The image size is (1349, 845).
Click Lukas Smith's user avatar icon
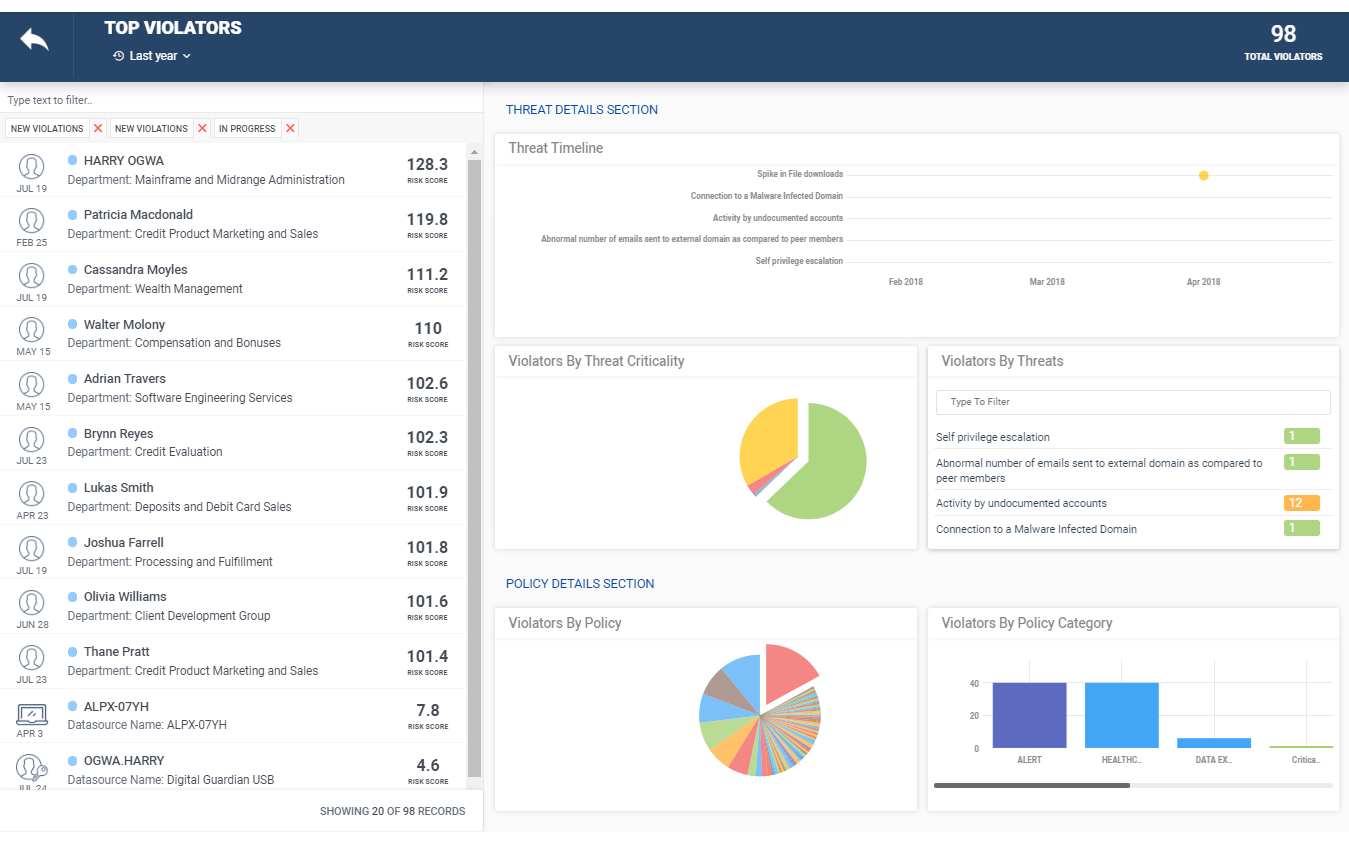coord(32,493)
